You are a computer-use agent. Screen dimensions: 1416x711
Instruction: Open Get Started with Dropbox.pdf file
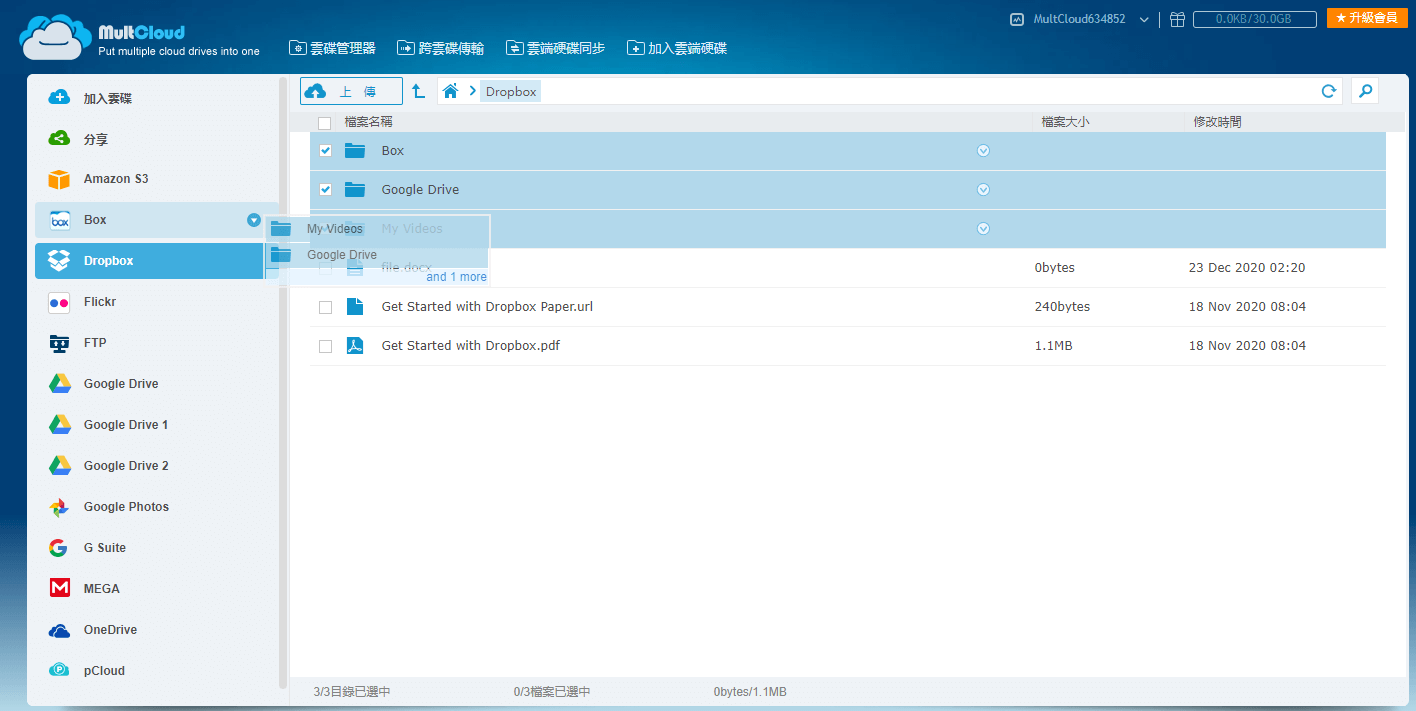[471, 346]
